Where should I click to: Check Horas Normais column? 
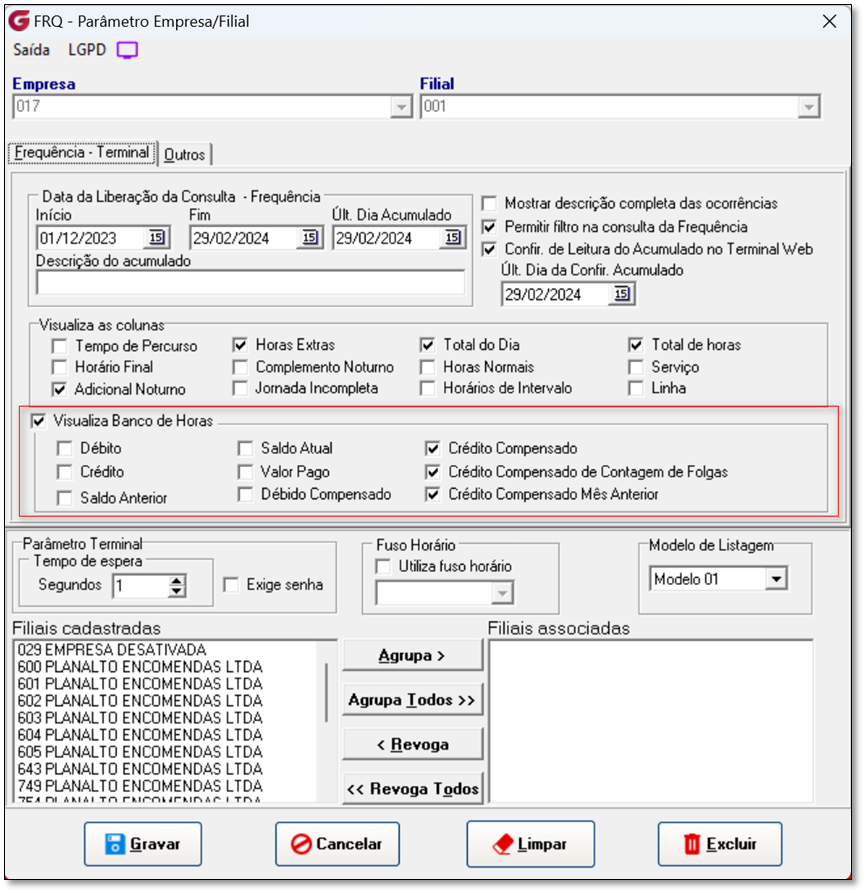(x=428, y=367)
